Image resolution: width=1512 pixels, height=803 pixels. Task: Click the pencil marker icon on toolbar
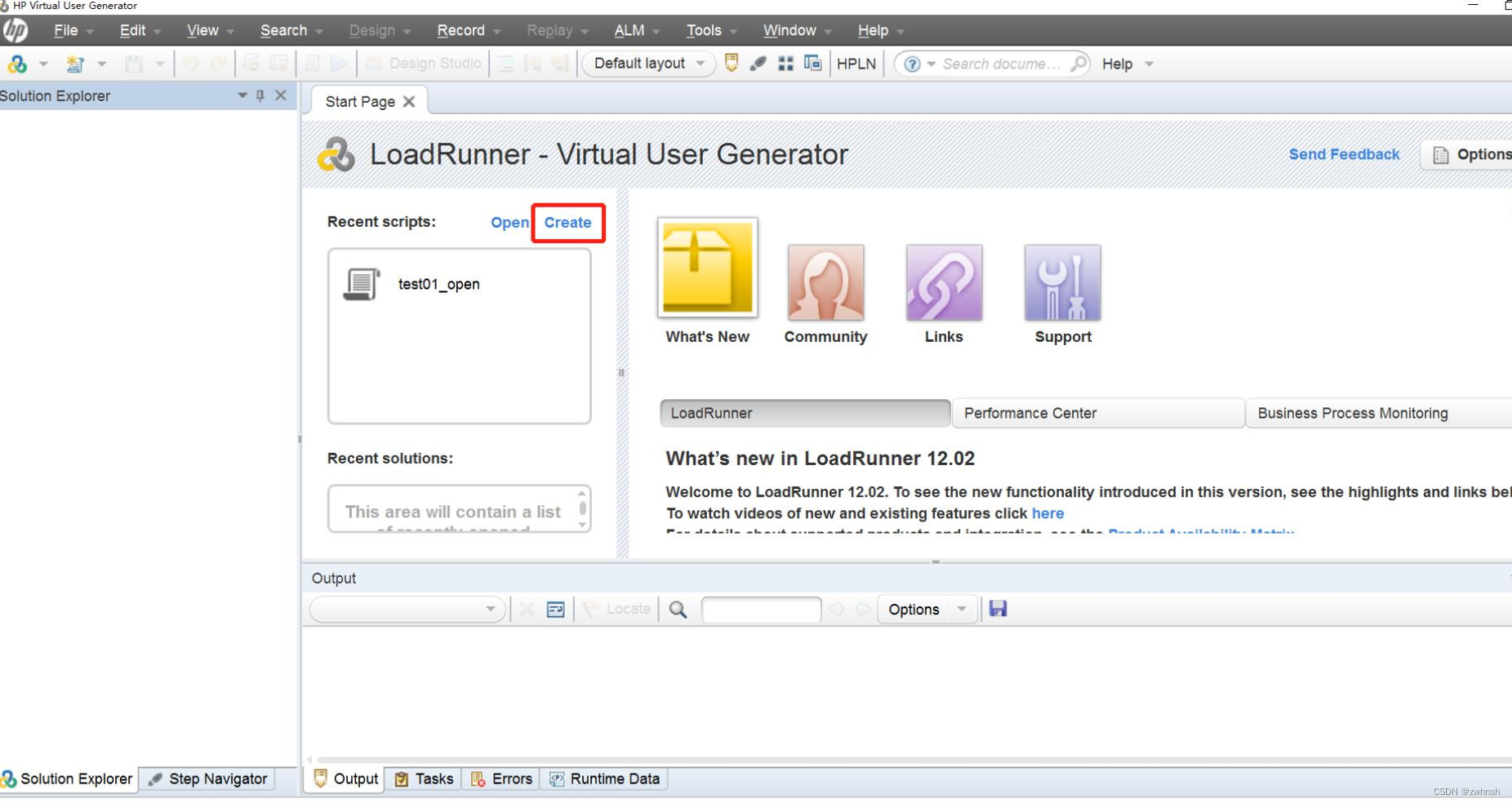click(x=758, y=63)
